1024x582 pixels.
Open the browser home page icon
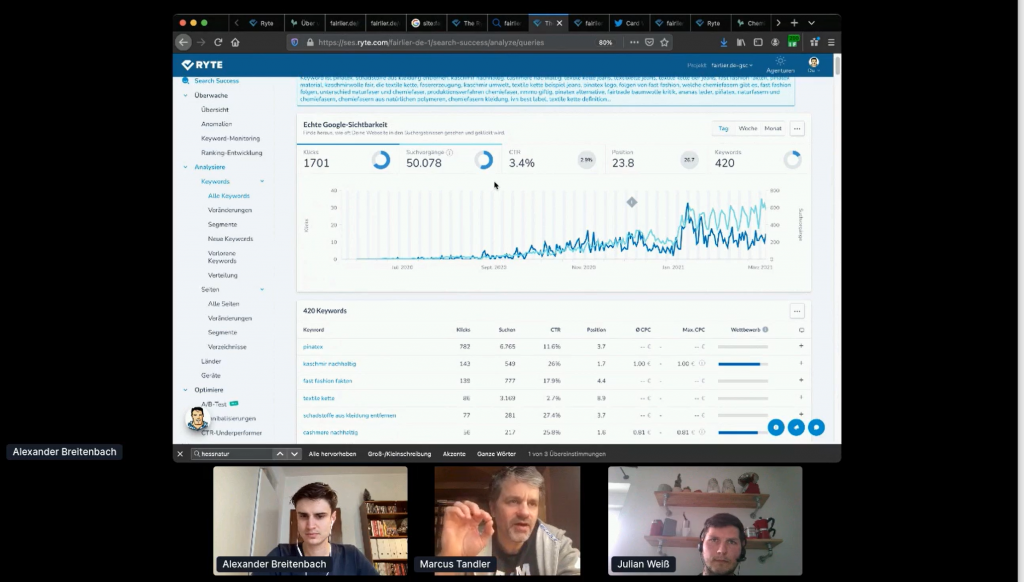(235, 42)
